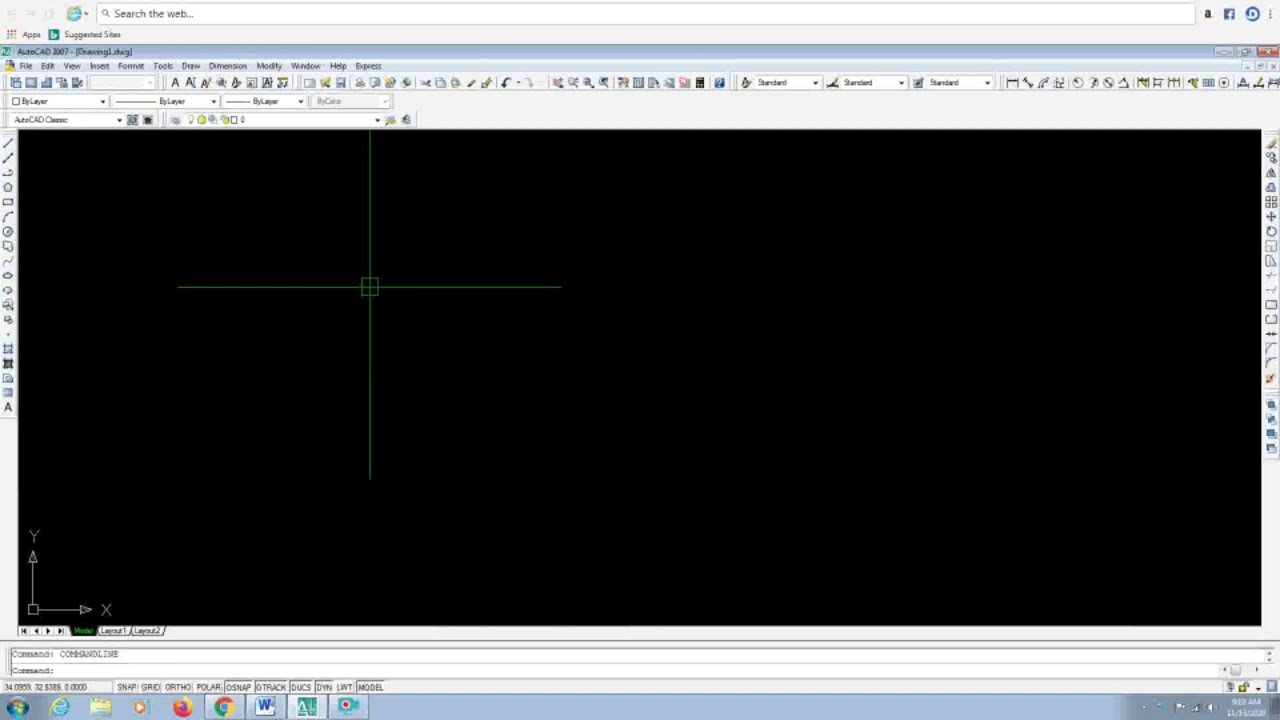The image size is (1280, 720).
Task: Click the Text Style icon beside Standard
Action: tap(746, 83)
